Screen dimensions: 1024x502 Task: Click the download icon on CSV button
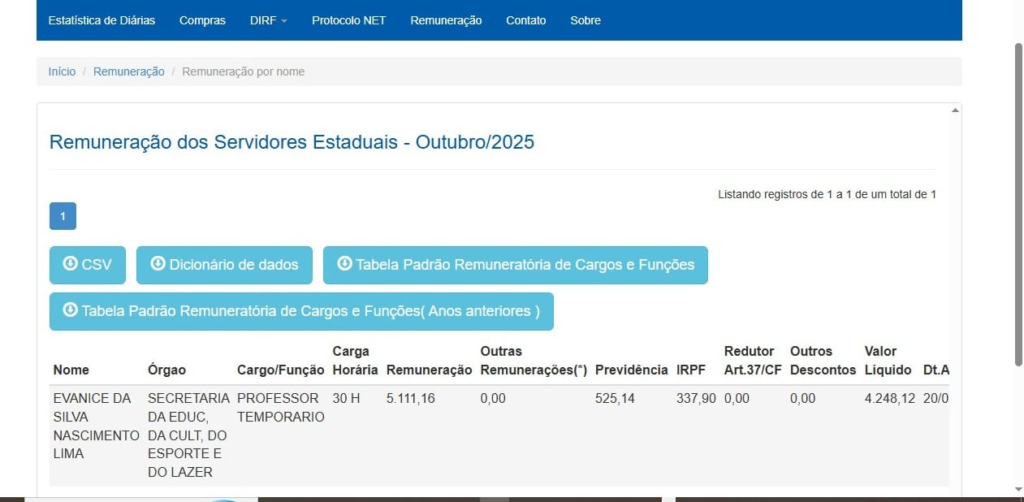(70, 264)
